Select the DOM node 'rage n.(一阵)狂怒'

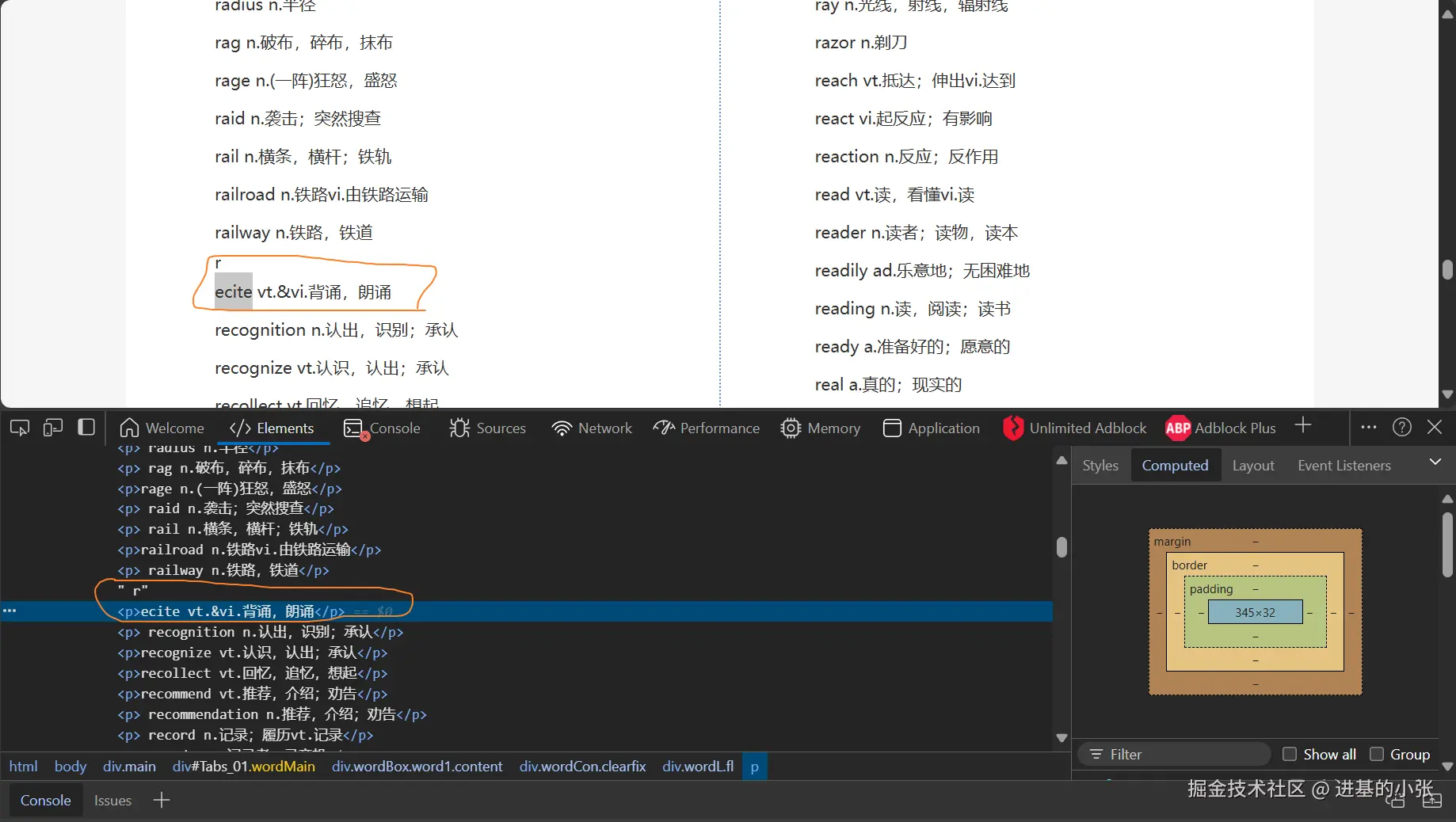click(229, 489)
